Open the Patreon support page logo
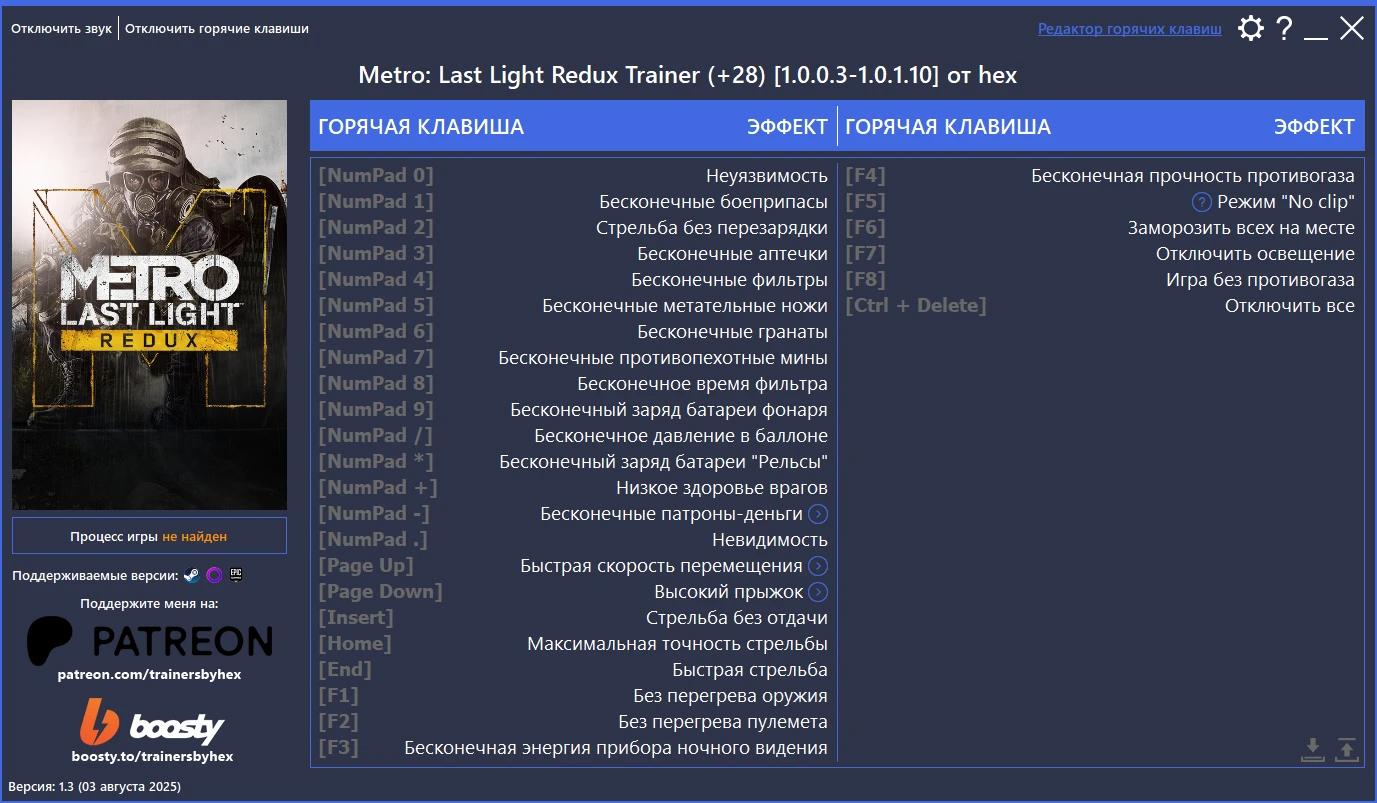Image resolution: width=1377 pixels, height=803 pixels. point(148,640)
